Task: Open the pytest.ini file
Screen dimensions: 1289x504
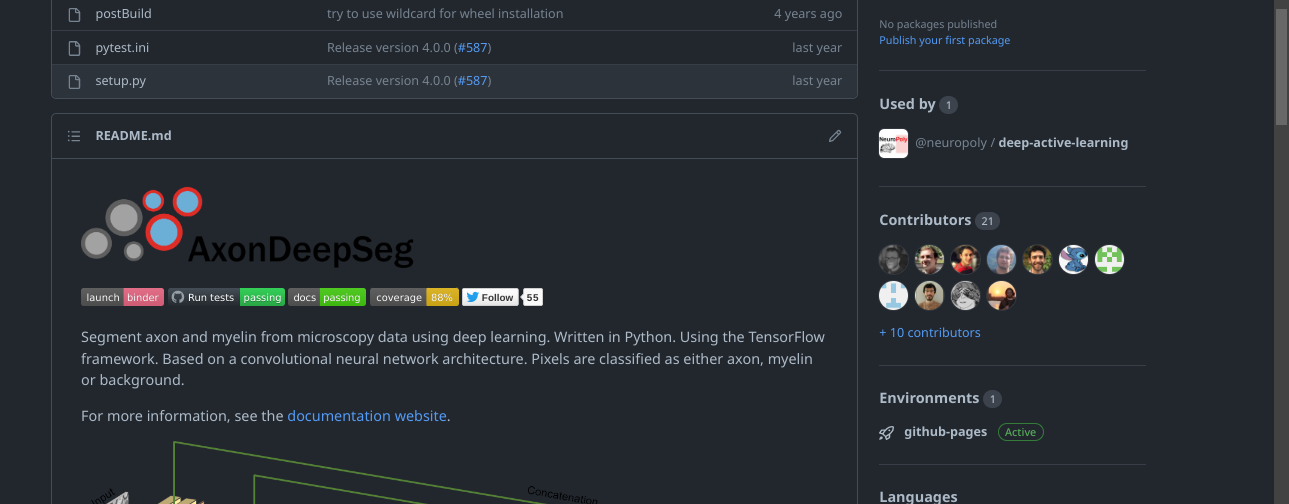Action: pos(122,48)
